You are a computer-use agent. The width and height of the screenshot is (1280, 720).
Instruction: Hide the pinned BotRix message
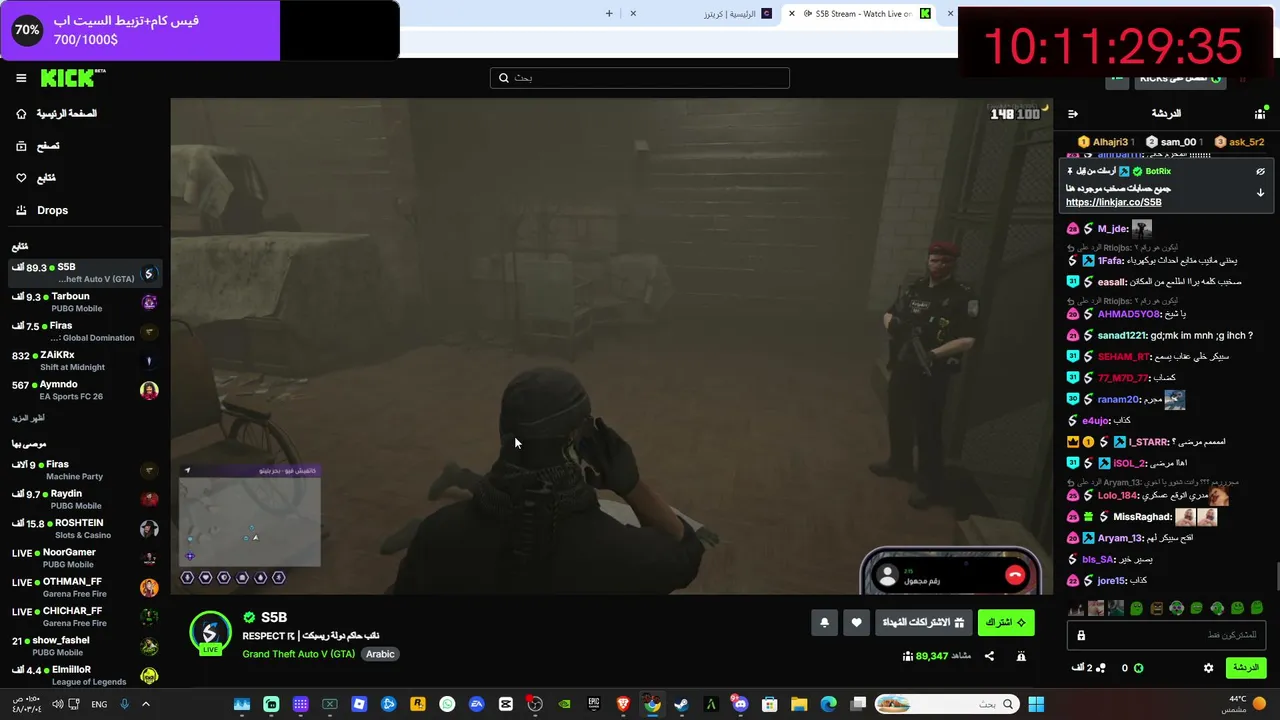1260,171
